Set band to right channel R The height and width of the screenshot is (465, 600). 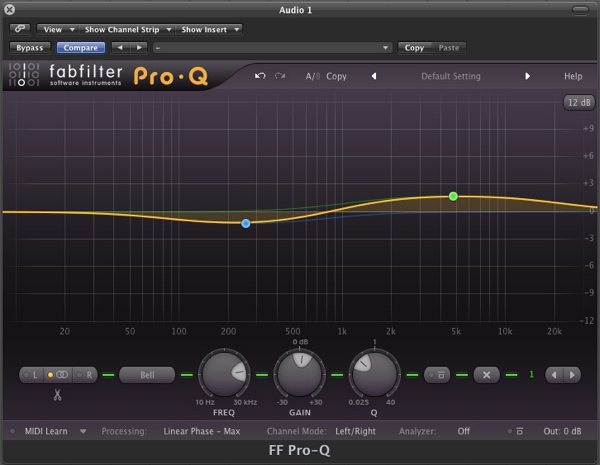point(85,375)
